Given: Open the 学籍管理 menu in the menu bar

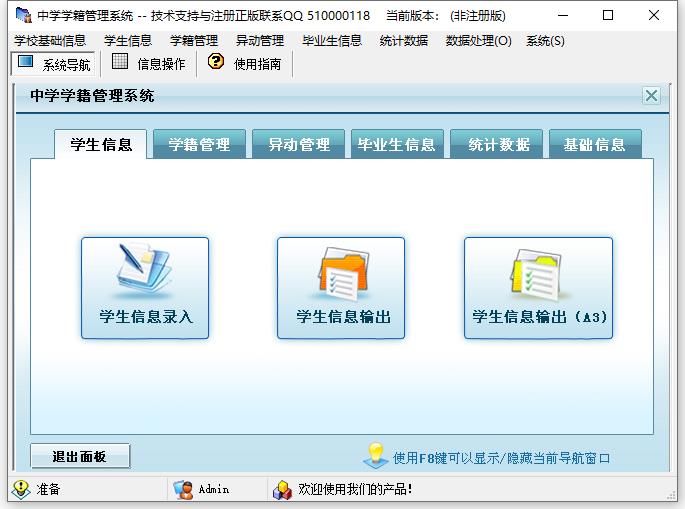Looking at the screenshot, I should click(x=194, y=41).
